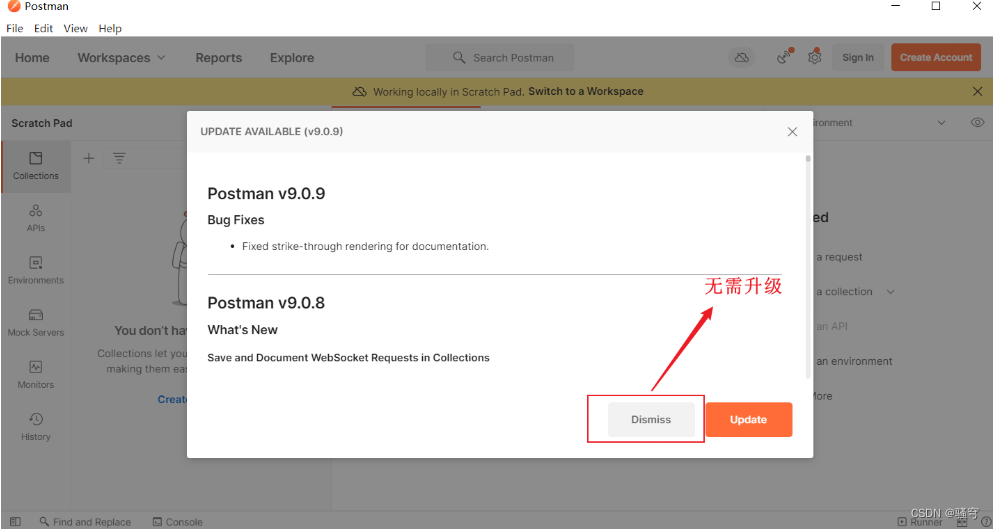
Task: Close the Update Available dialog with X
Action: click(792, 131)
